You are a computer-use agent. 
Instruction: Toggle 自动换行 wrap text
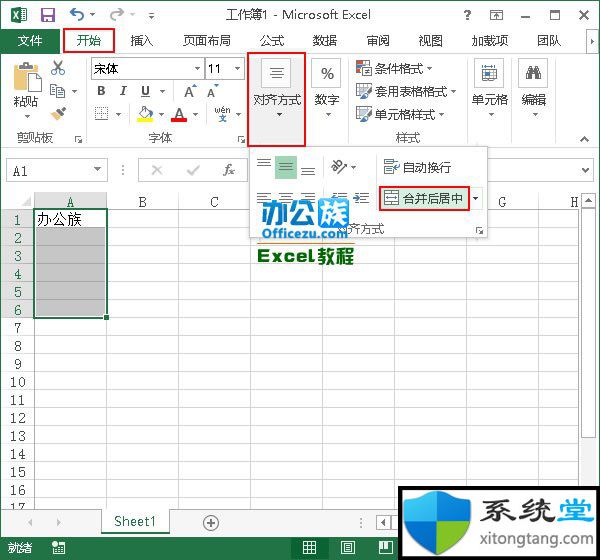click(x=417, y=167)
